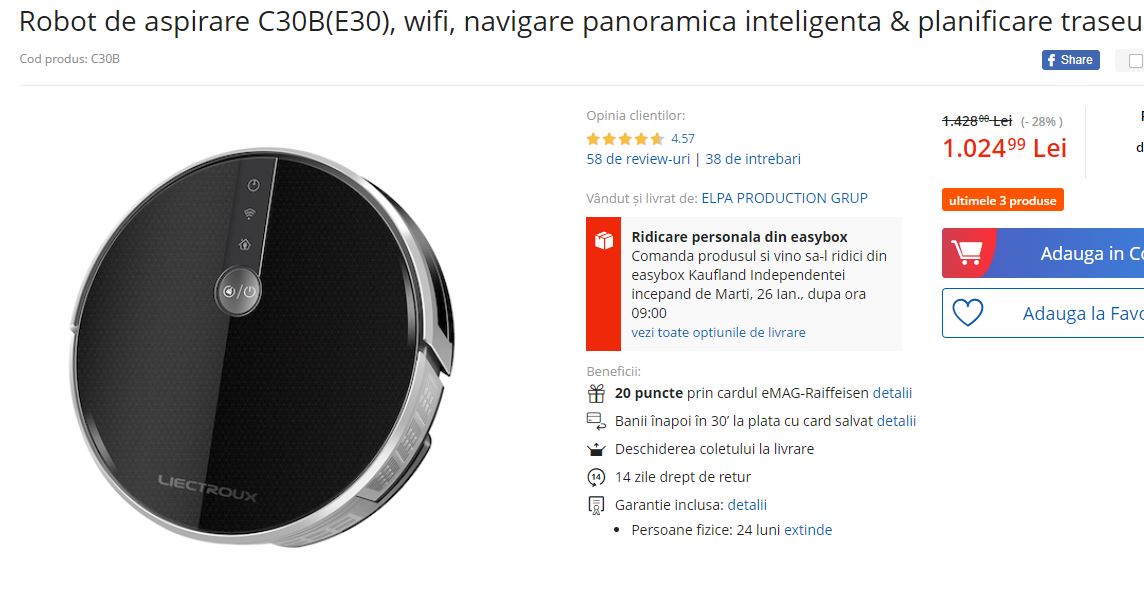1144x611 pixels.
Task: Click the Facebook Share button
Action: pyautogui.click(x=1070, y=60)
